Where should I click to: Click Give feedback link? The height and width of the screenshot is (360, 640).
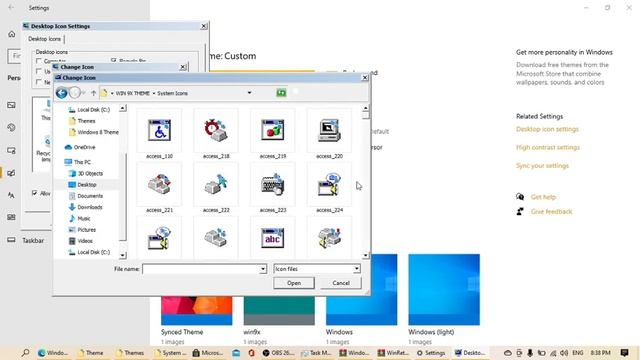point(551,211)
